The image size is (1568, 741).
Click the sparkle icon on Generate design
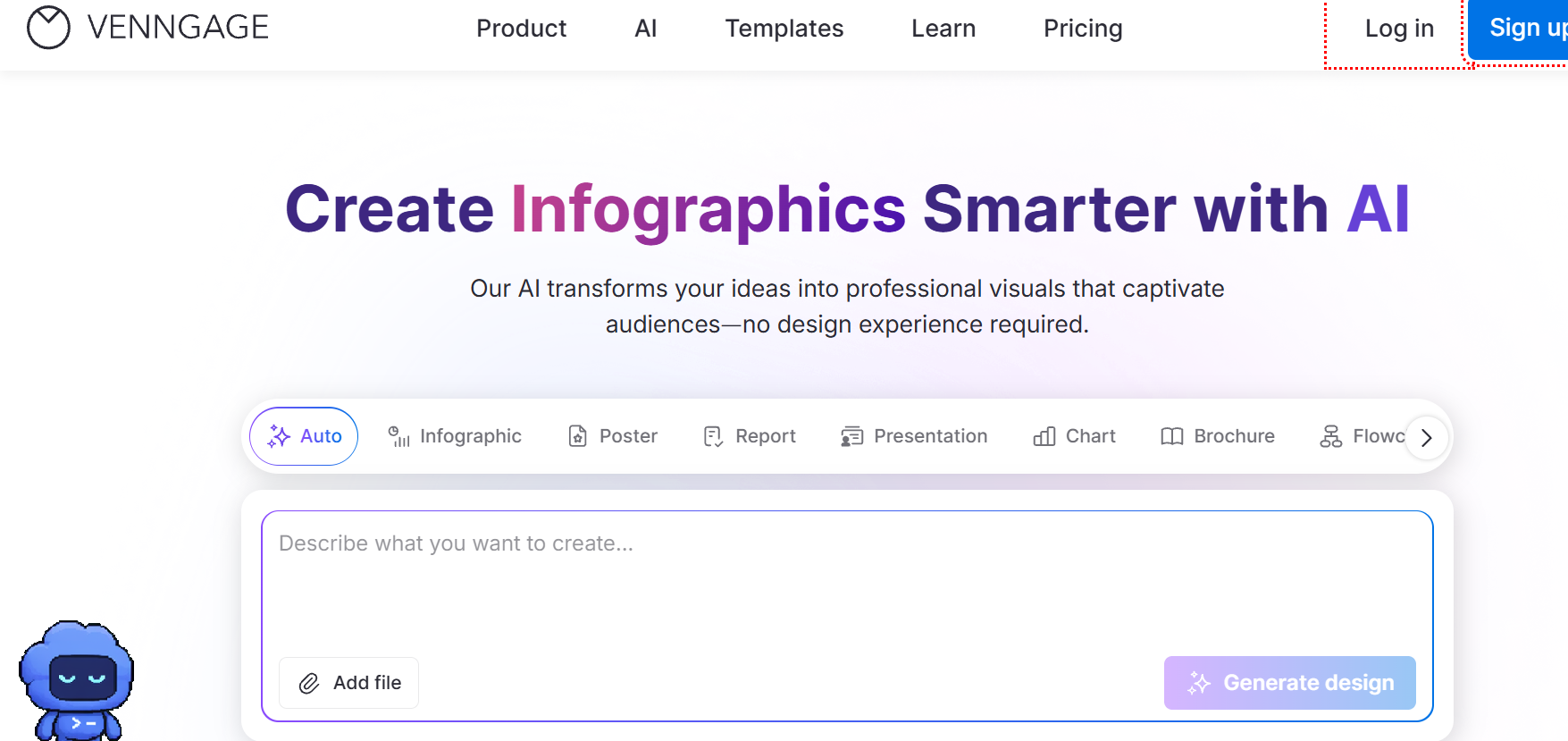1199,684
